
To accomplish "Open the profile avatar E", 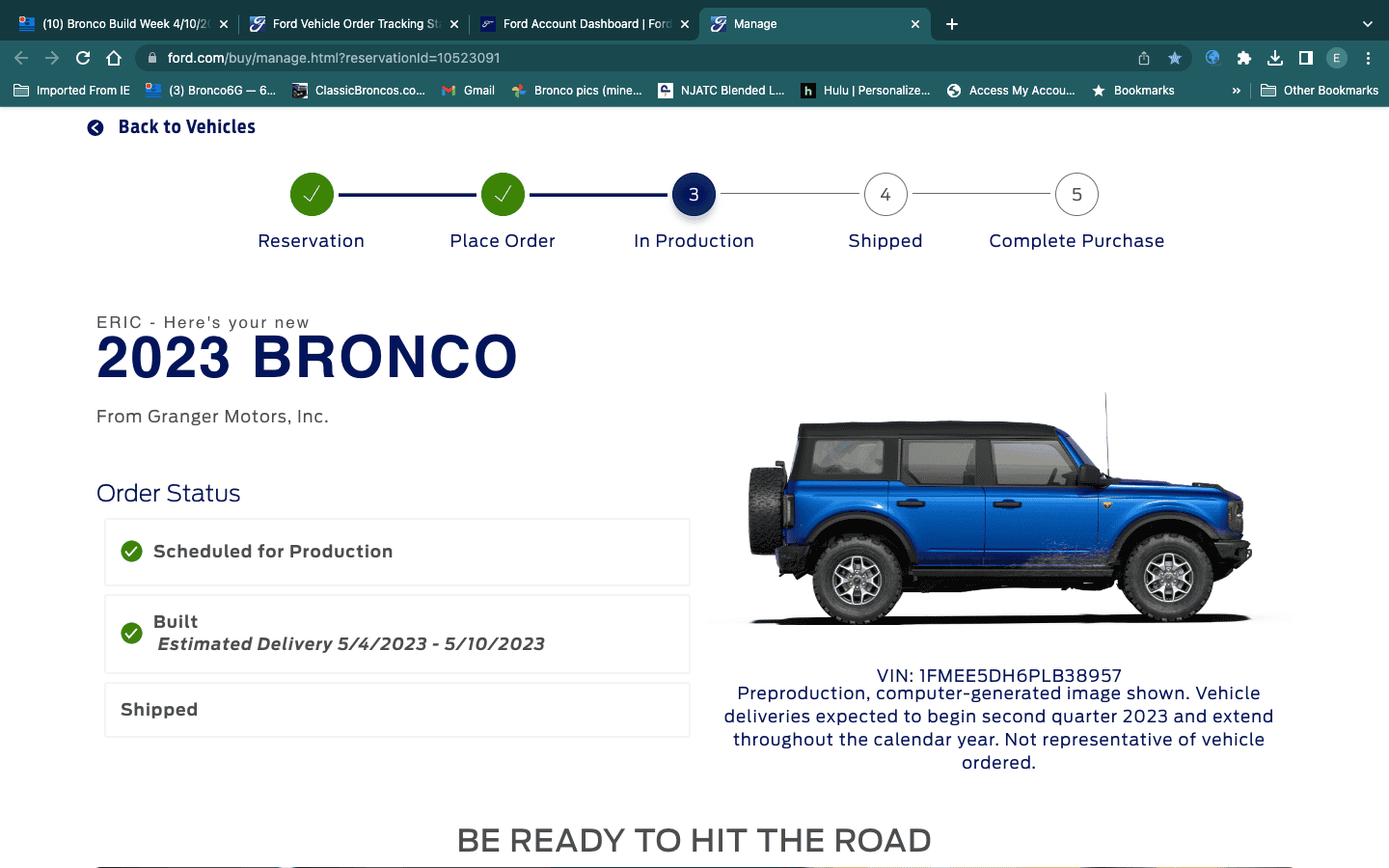I will coord(1337,58).
